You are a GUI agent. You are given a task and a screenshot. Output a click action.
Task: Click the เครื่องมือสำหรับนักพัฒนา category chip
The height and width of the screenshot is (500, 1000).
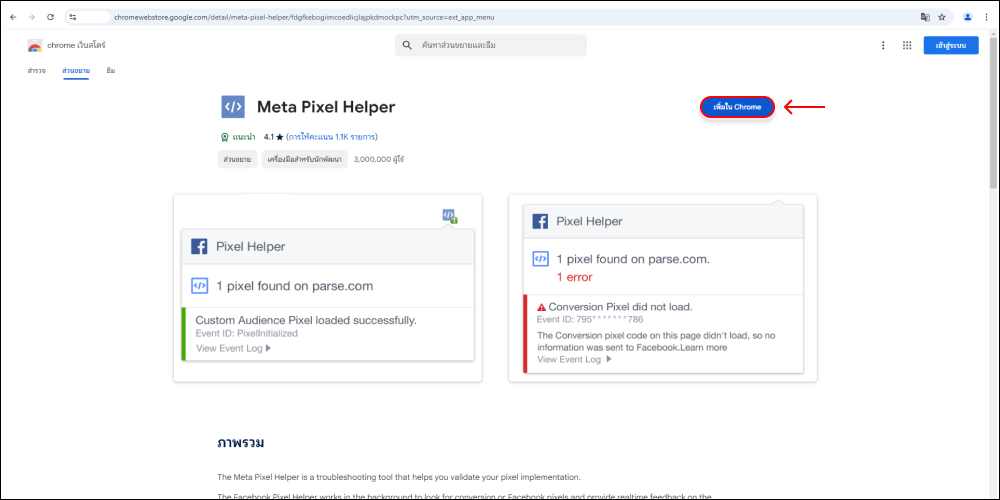click(x=304, y=159)
